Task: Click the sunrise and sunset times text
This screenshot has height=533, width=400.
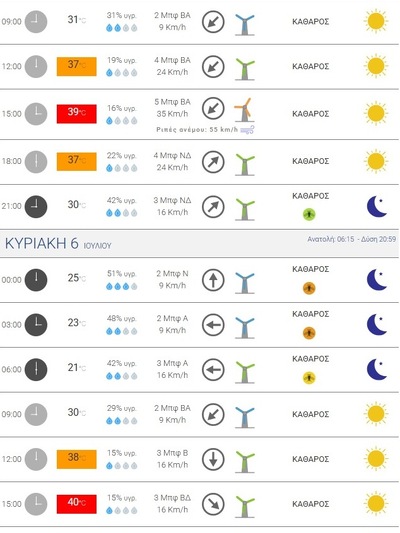Action: click(351, 239)
